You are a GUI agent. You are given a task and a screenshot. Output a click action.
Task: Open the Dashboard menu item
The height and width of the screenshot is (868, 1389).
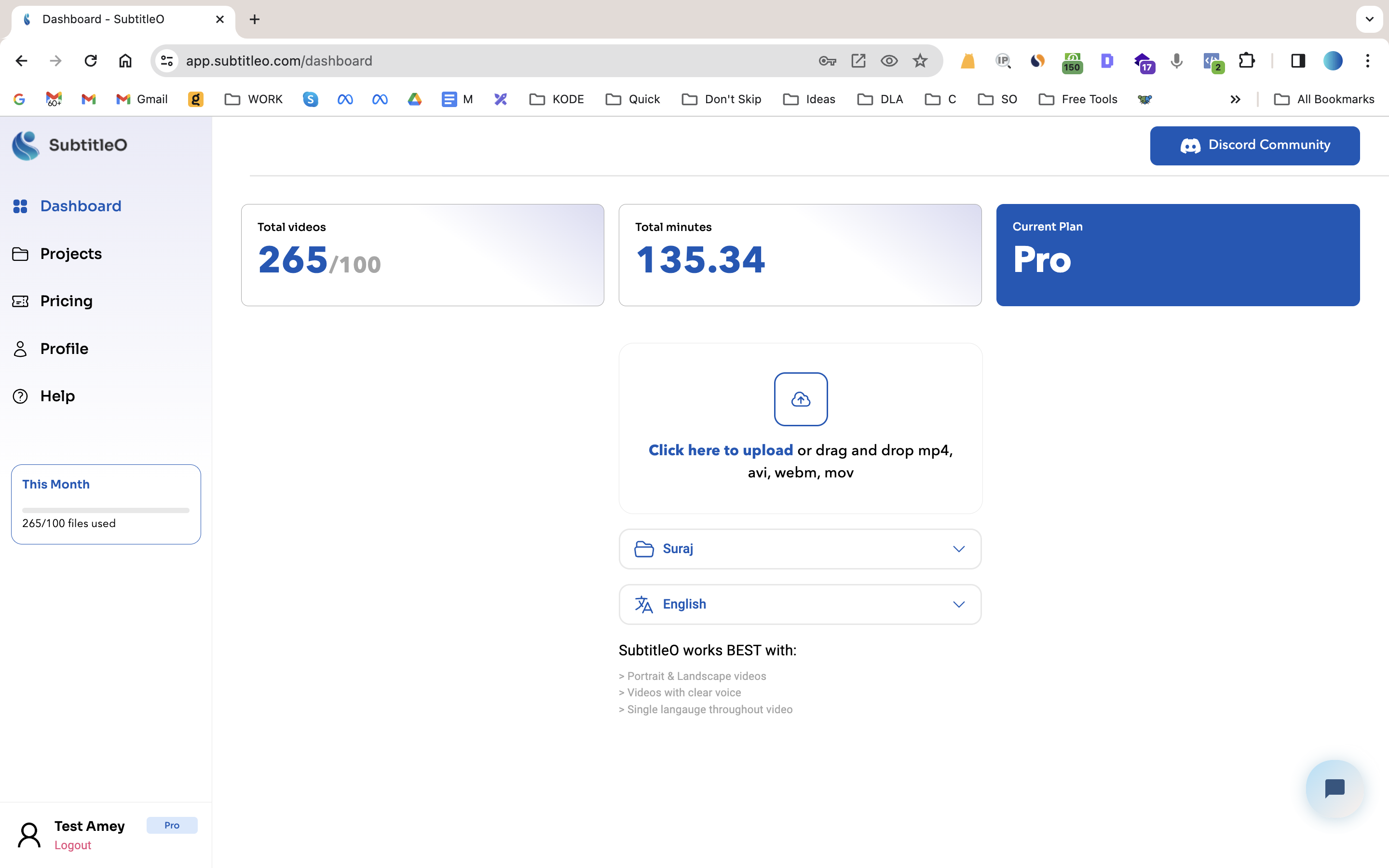tap(67, 206)
